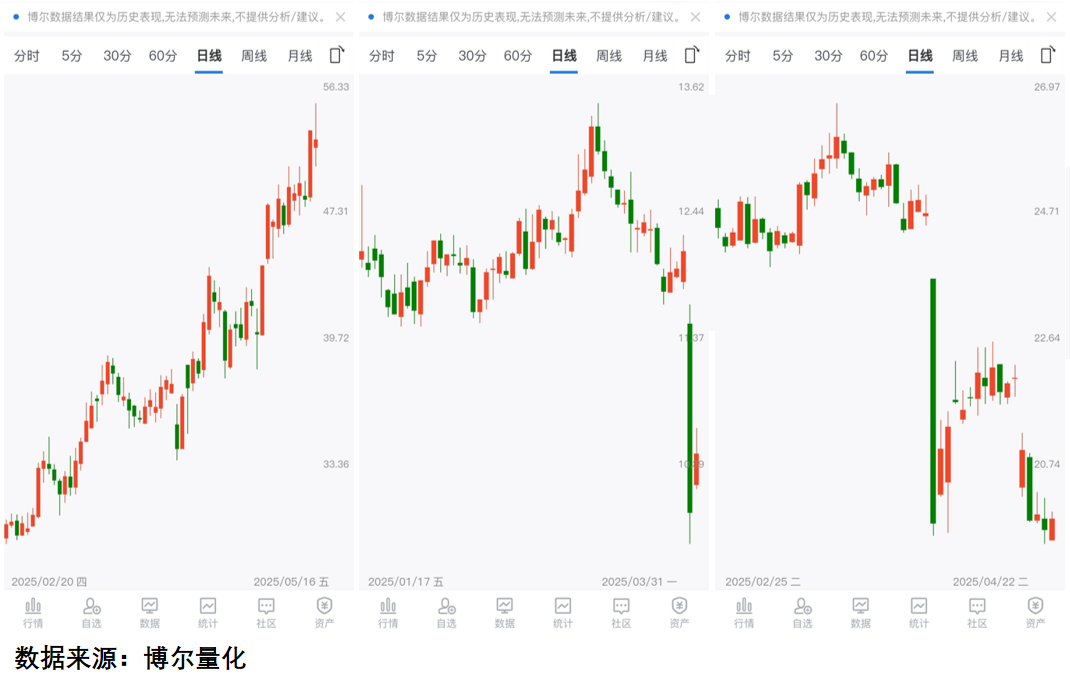1070x675 pixels.
Task: Open 资产 icon in right panel
Action: (1035, 611)
